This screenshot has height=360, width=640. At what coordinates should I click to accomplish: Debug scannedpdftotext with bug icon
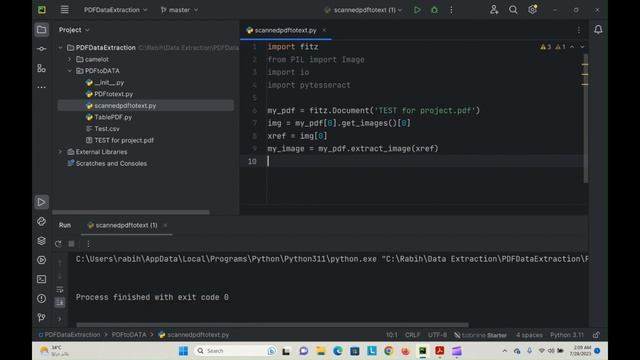pyautogui.click(x=434, y=10)
